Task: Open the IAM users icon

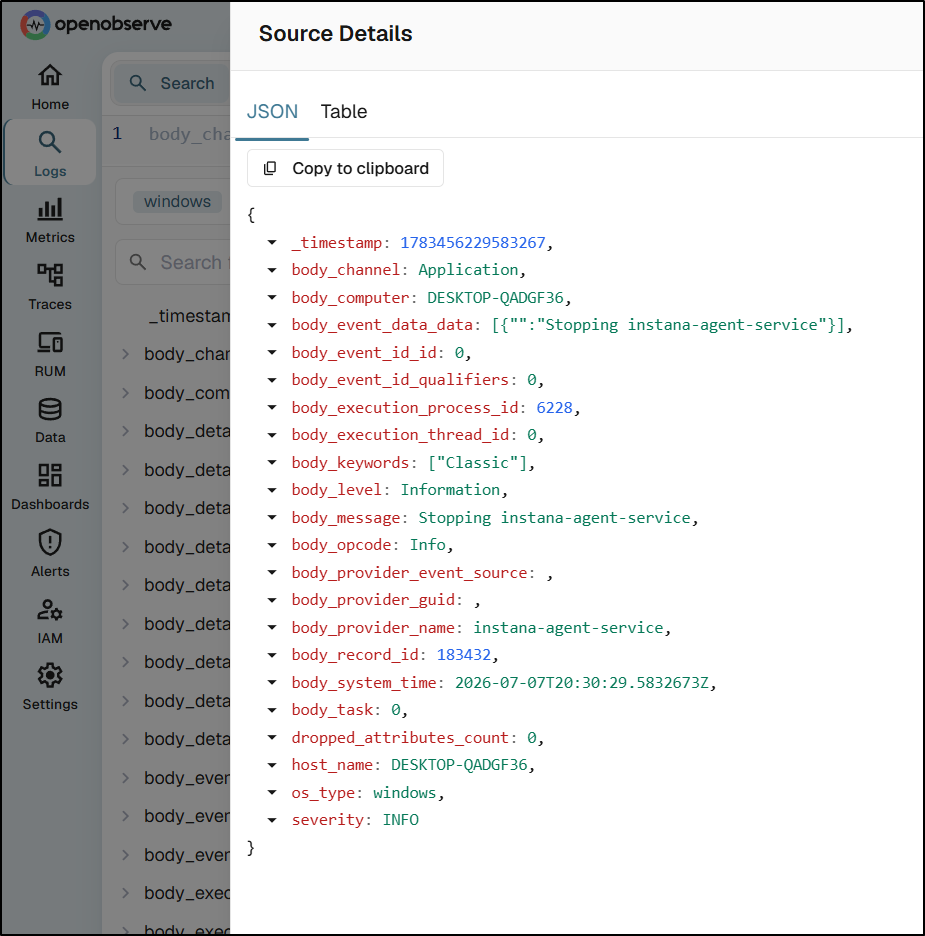Action: point(50,609)
